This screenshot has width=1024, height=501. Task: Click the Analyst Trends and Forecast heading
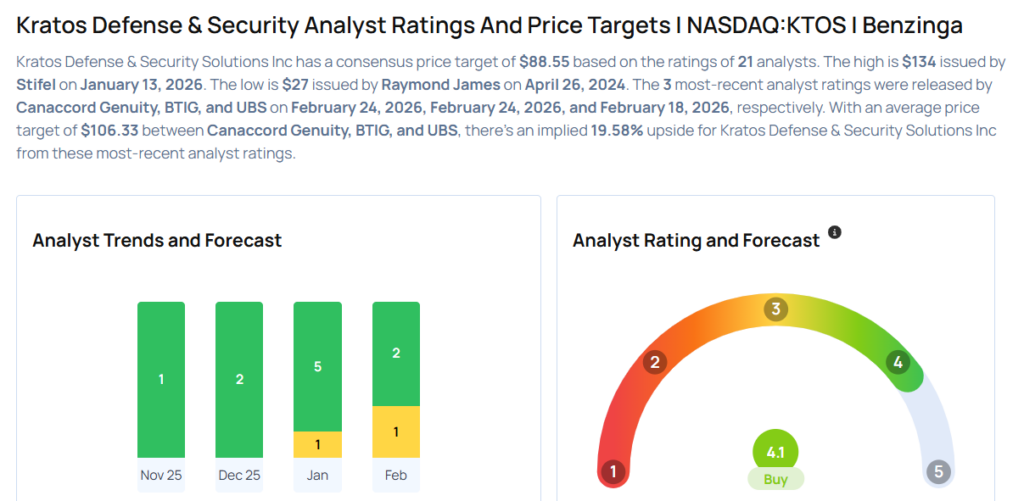point(157,240)
